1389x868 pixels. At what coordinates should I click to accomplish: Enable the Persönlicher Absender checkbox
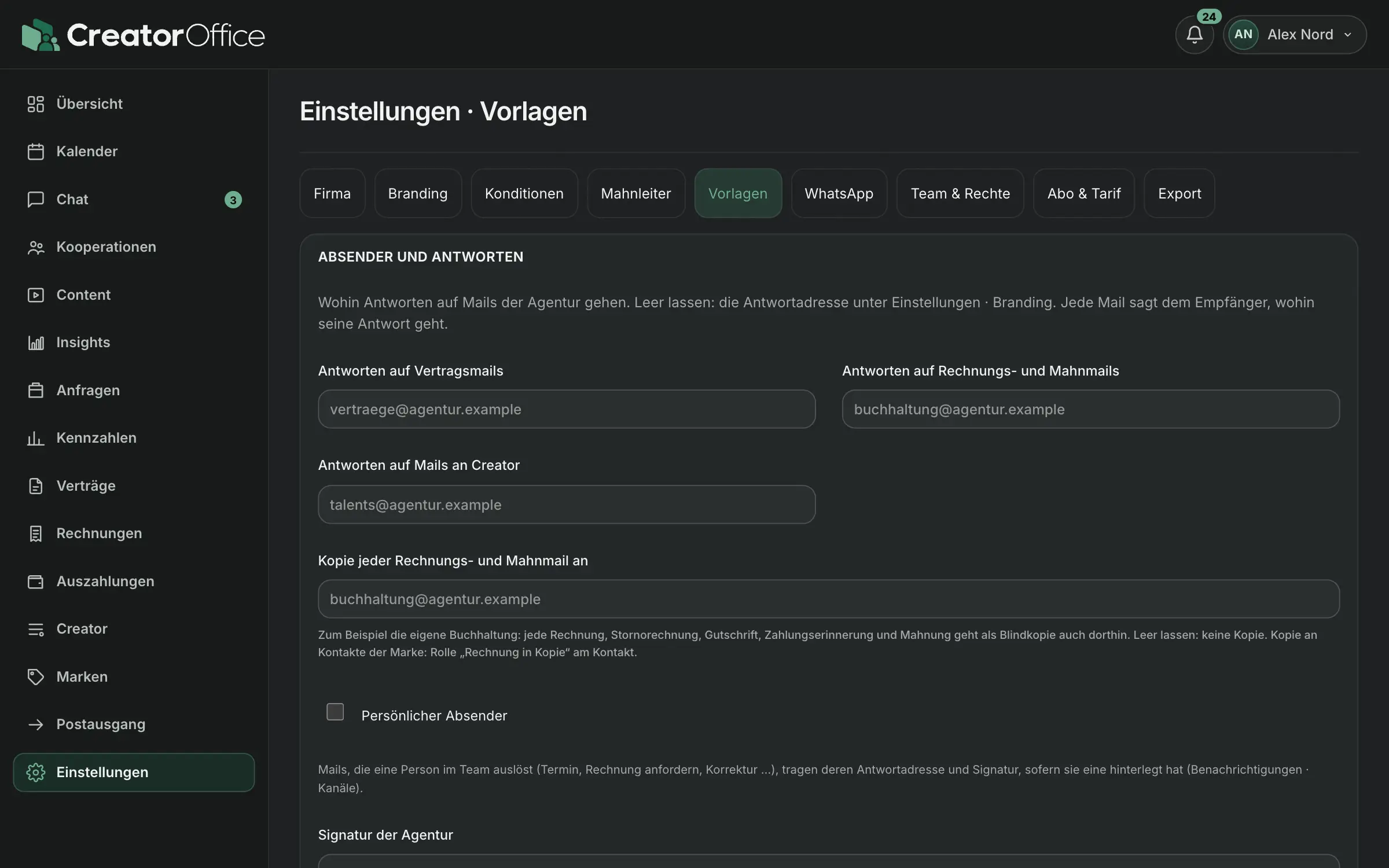335,712
